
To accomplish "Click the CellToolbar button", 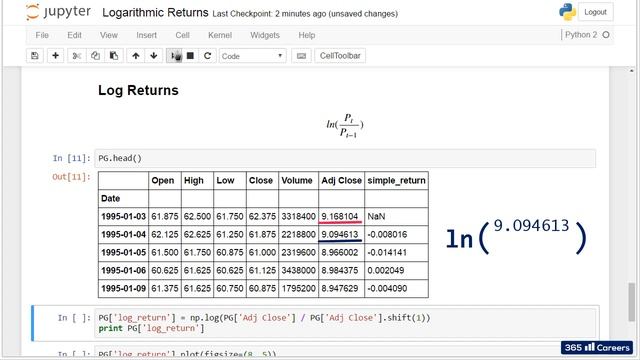I will pos(340,56).
